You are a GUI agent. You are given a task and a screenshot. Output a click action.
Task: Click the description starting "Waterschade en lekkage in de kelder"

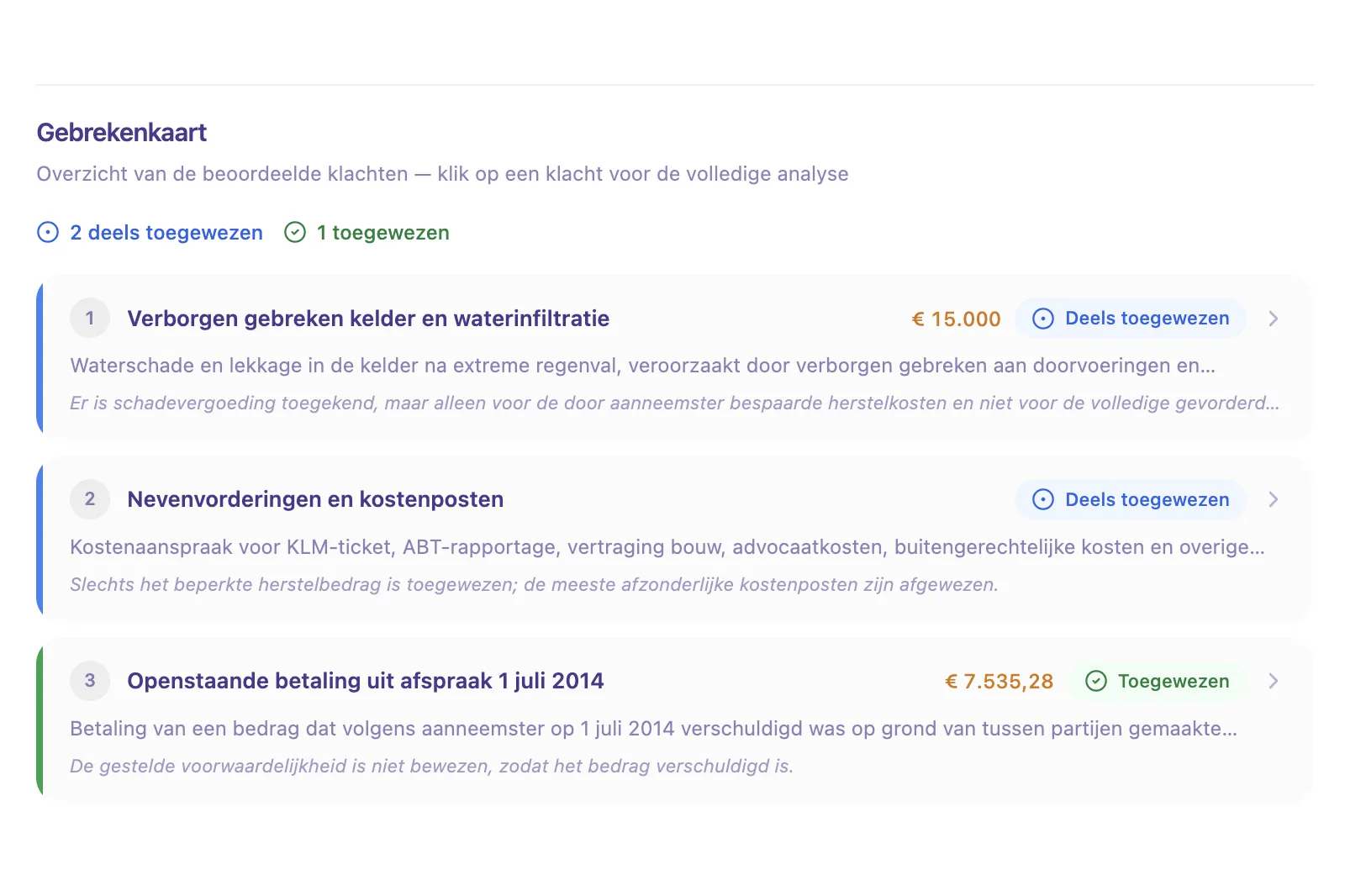(x=643, y=366)
